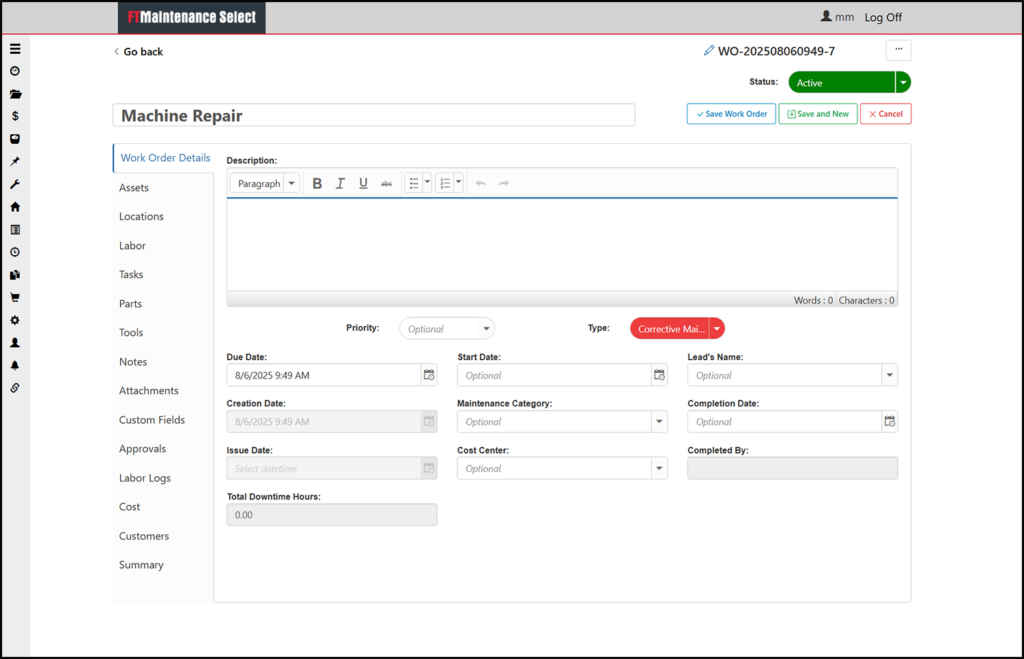
Task: Expand the bulleted list style arrow
Action: (x=428, y=182)
